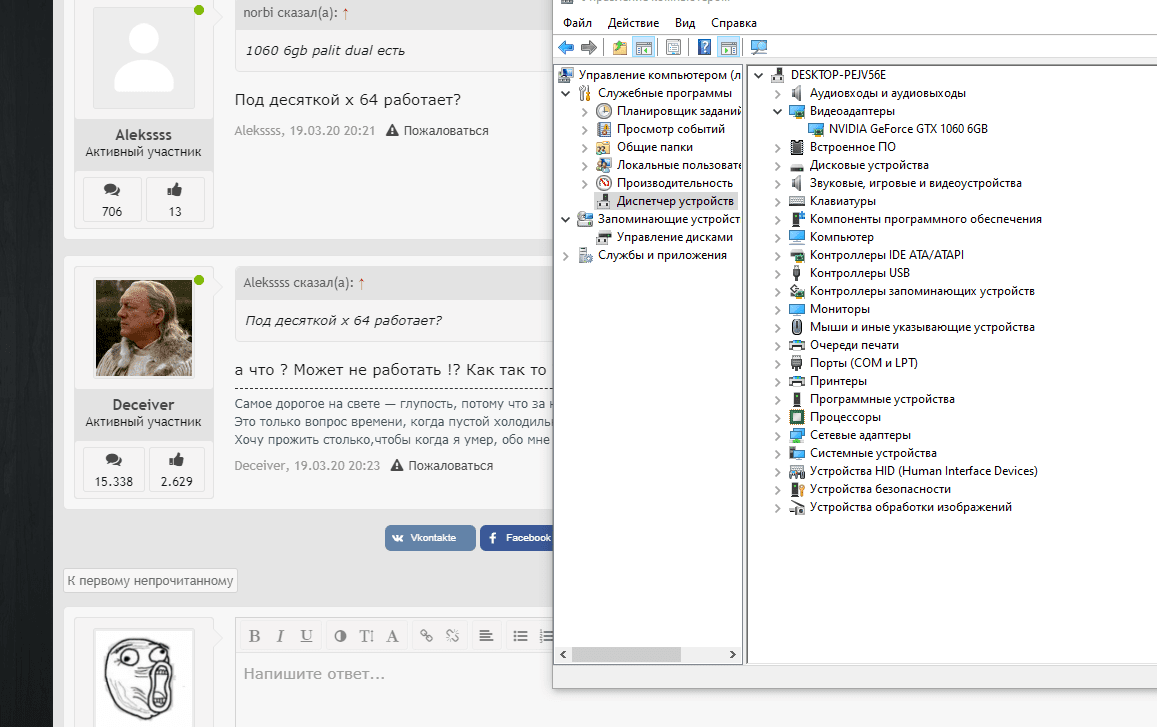Click the scan for hardware changes icon

pos(758,47)
